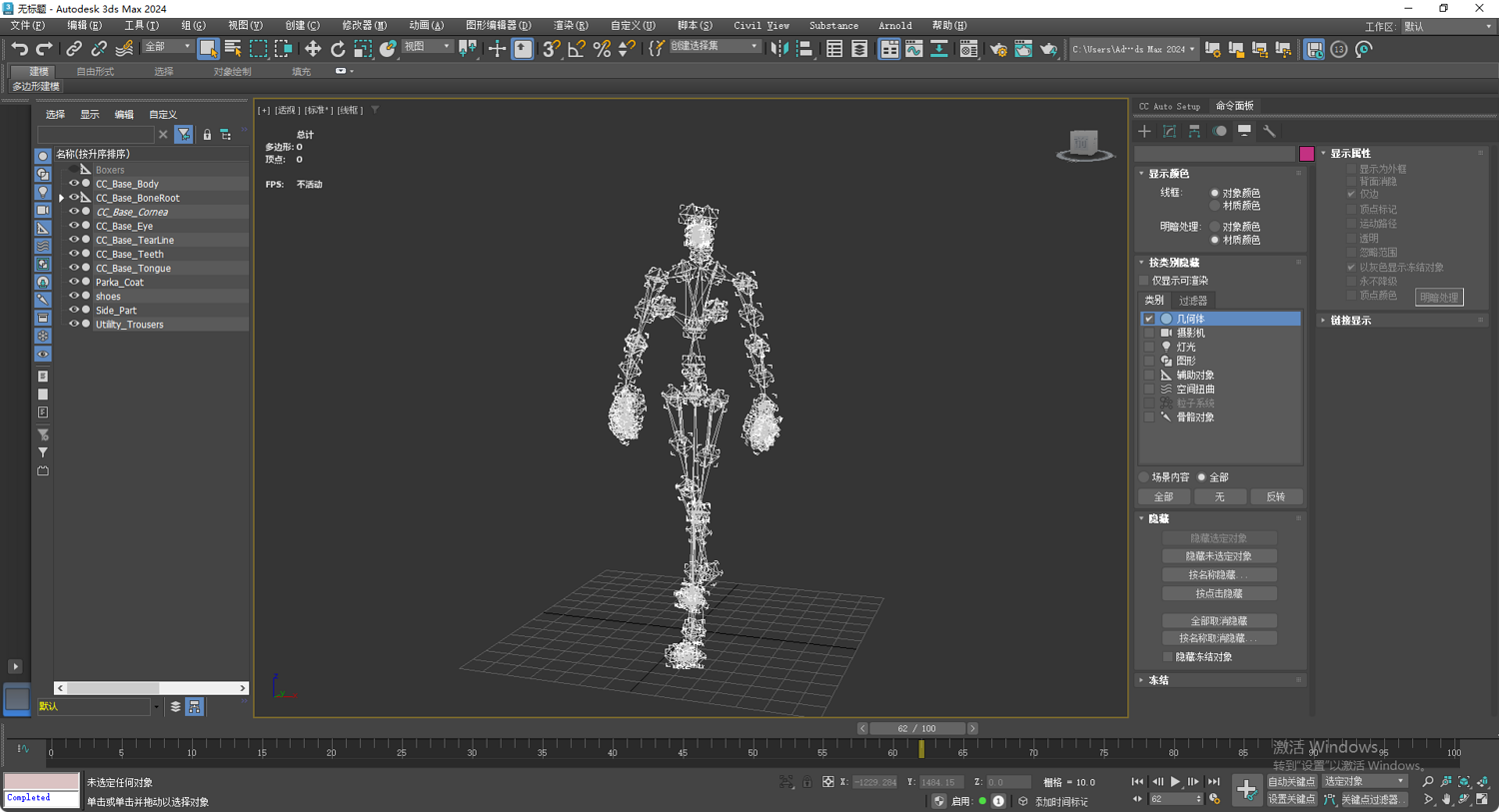Click the large Set Keys plus button
The height and width of the screenshot is (812, 1499).
tap(1246, 790)
